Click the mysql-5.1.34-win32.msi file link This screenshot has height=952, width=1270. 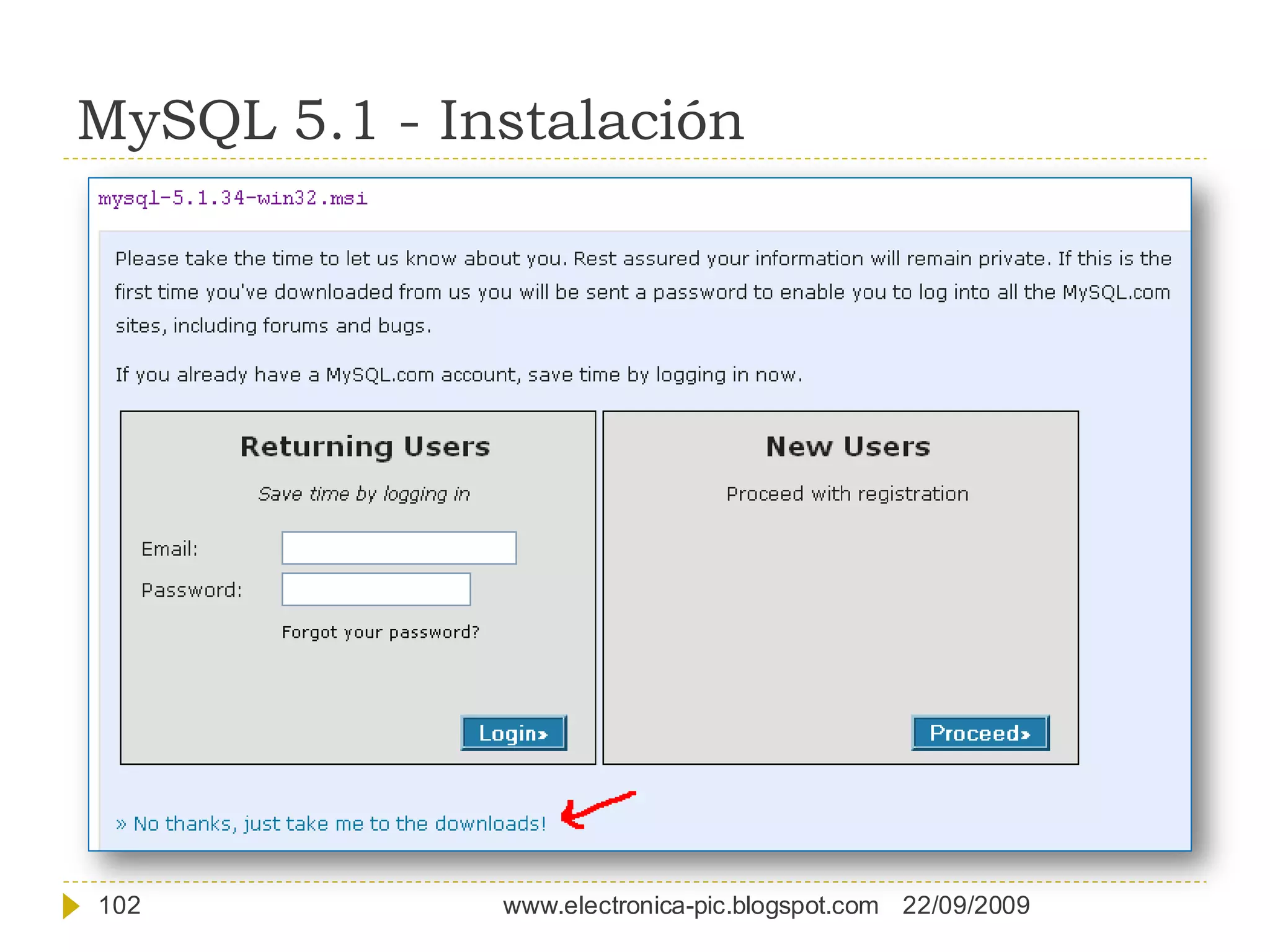click(x=233, y=198)
